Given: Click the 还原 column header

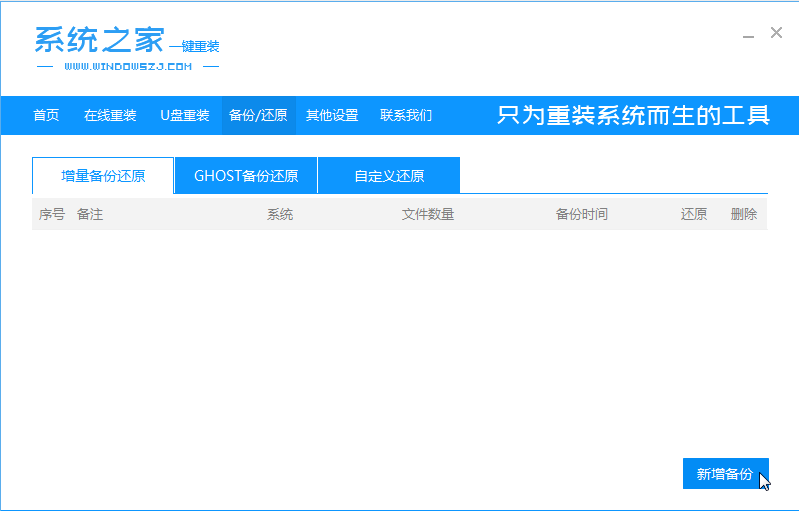Looking at the screenshot, I should coord(694,214).
